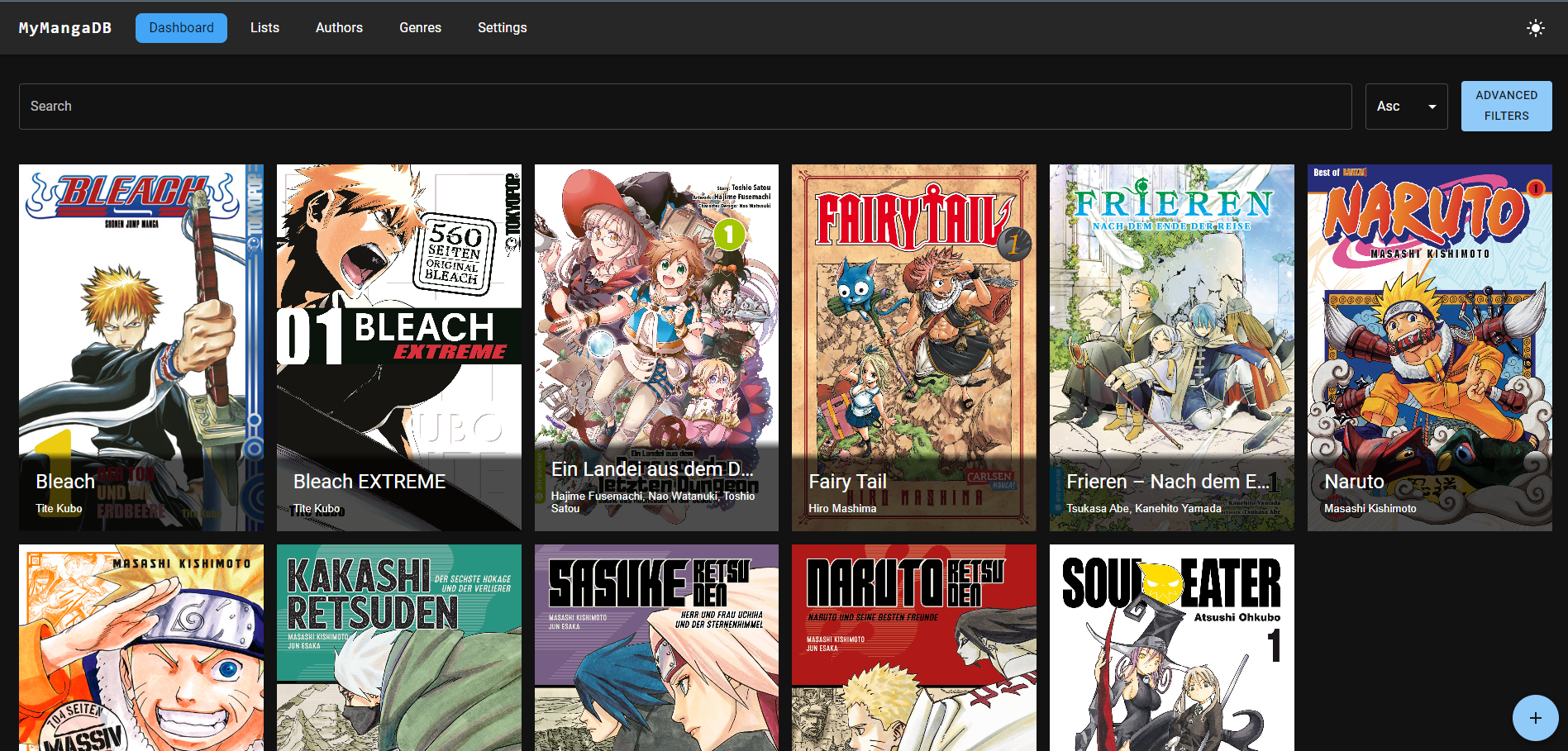The image size is (1568, 751).
Task: Open the Dashboard tab
Action: [x=181, y=28]
